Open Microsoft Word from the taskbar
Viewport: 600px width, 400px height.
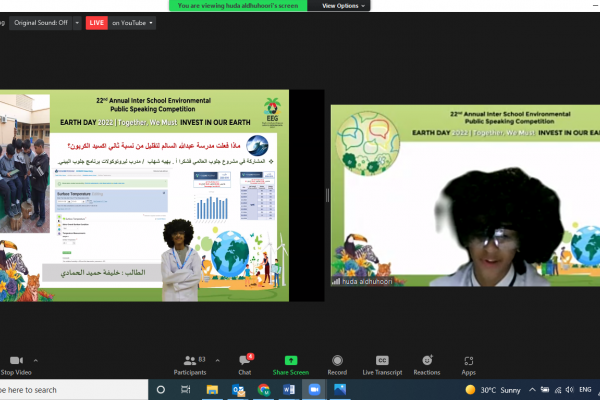point(289,389)
